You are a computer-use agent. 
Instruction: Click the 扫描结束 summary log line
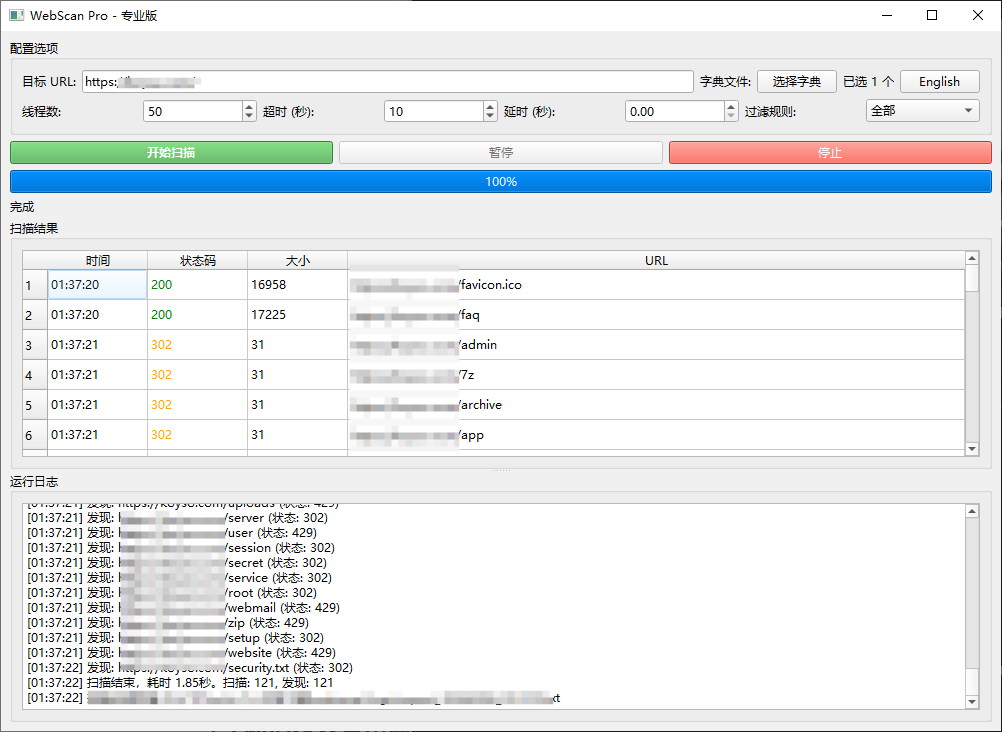(x=180, y=683)
